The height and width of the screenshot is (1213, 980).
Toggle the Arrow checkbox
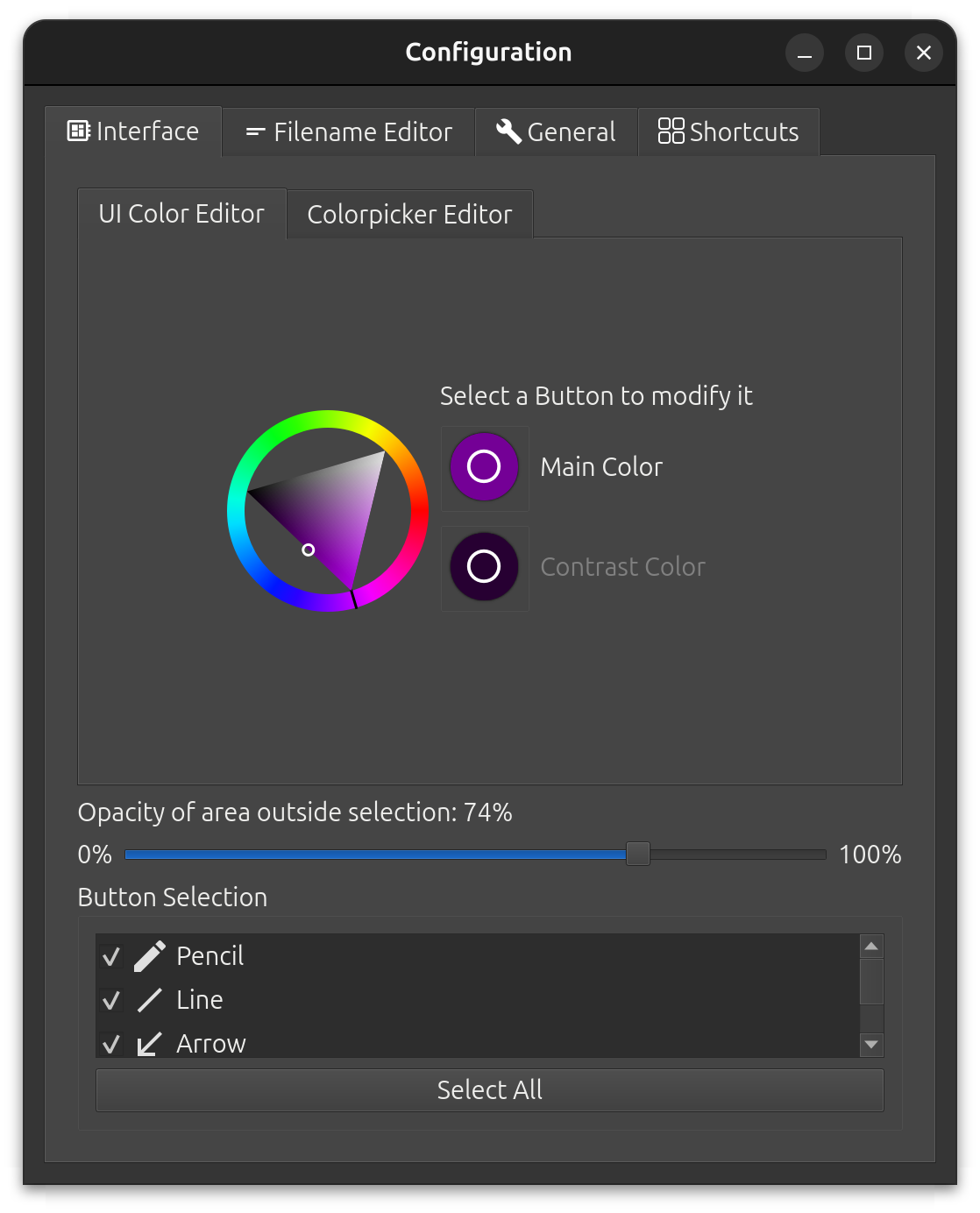pyautogui.click(x=111, y=1044)
